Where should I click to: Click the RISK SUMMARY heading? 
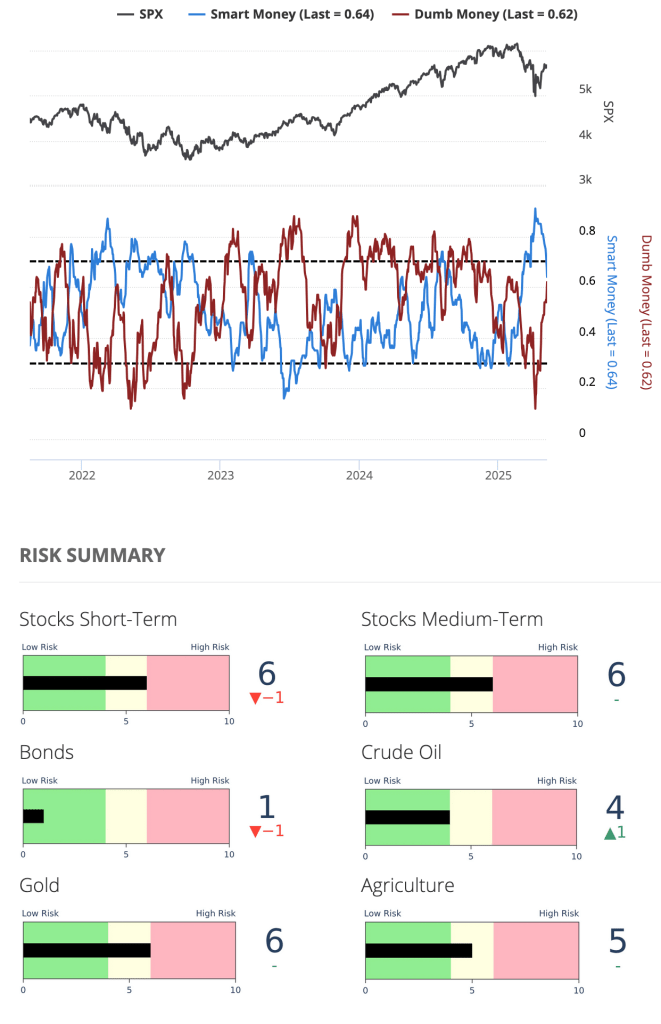(x=92, y=555)
